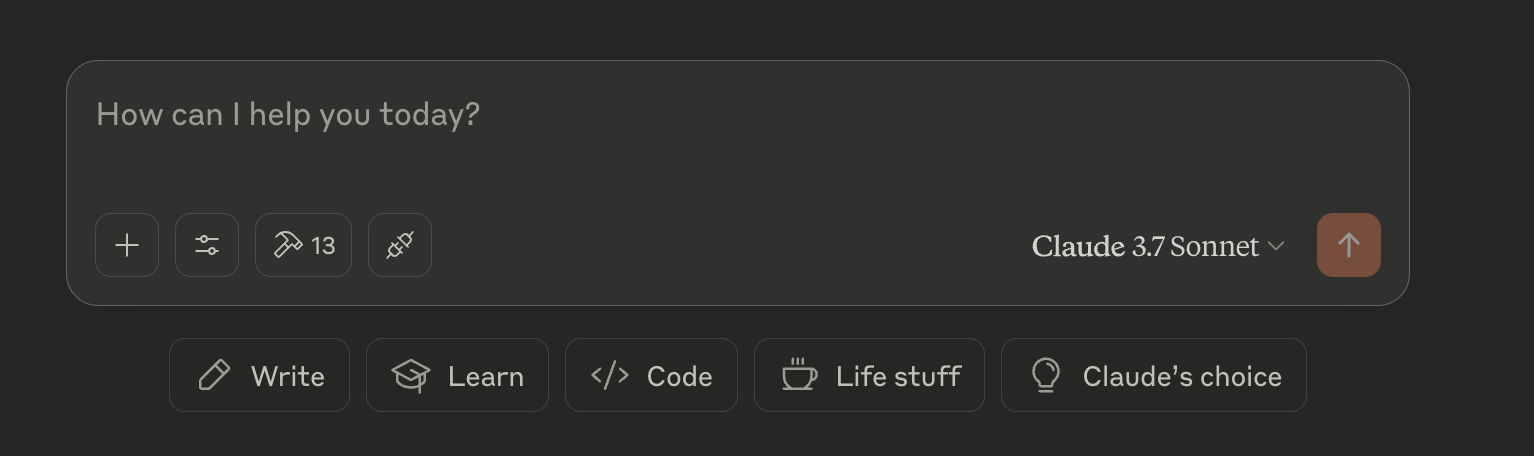This screenshot has width=1534, height=456.
Task: Click the tools count number 13
Action: point(323,246)
